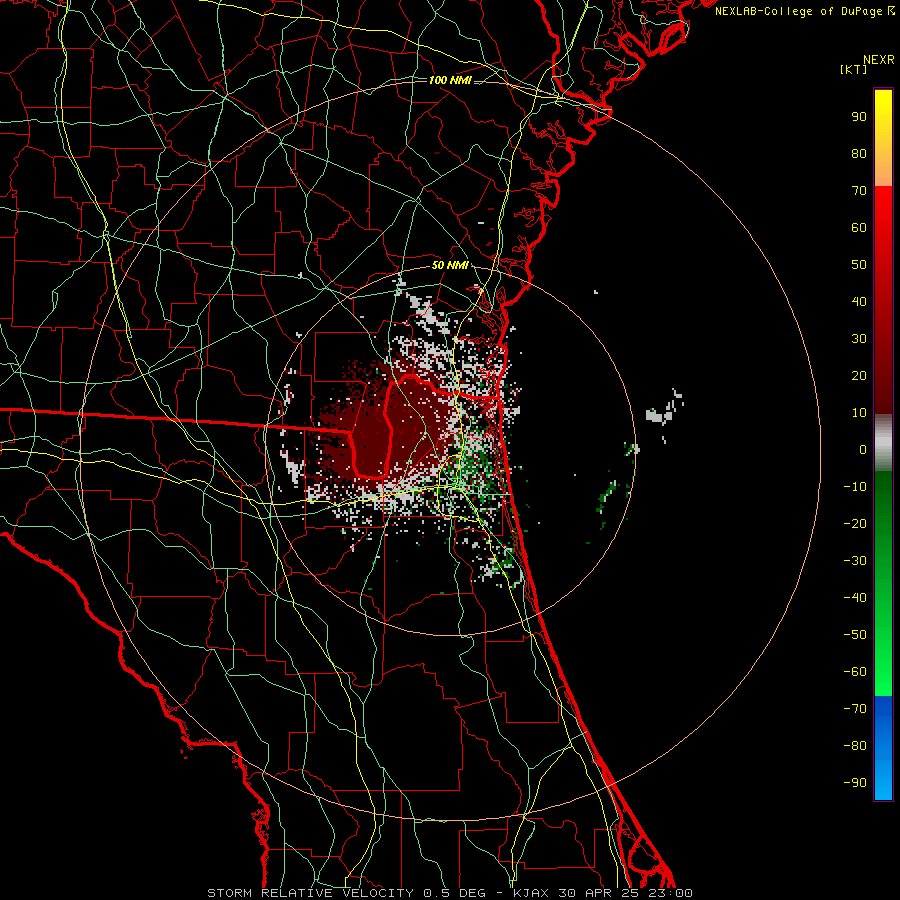Image resolution: width=900 pixels, height=900 pixels.
Task: Click the 40 value on velocity scale
Action: [x=859, y=302]
